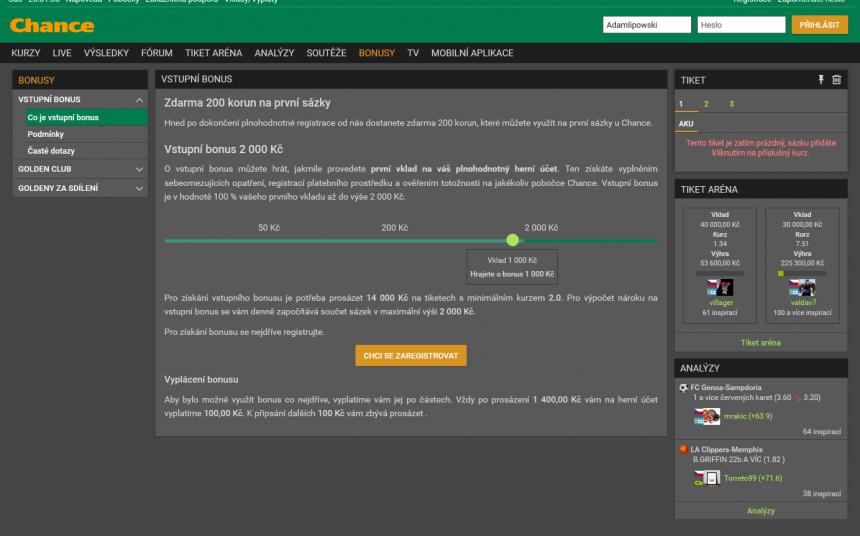
Task: Open the Tiket aréna link below the cards
Action: [x=761, y=342]
